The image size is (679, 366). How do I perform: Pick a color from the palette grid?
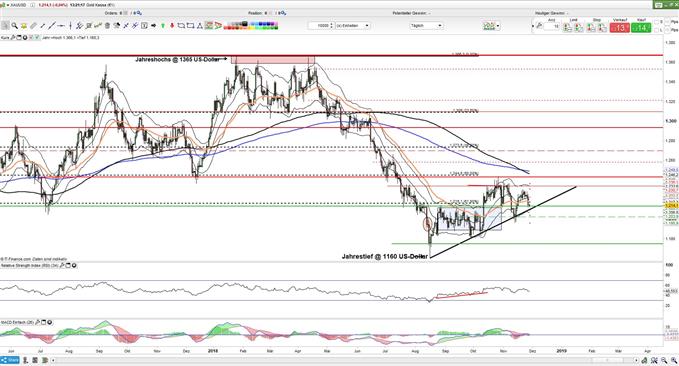coord(252,26)
